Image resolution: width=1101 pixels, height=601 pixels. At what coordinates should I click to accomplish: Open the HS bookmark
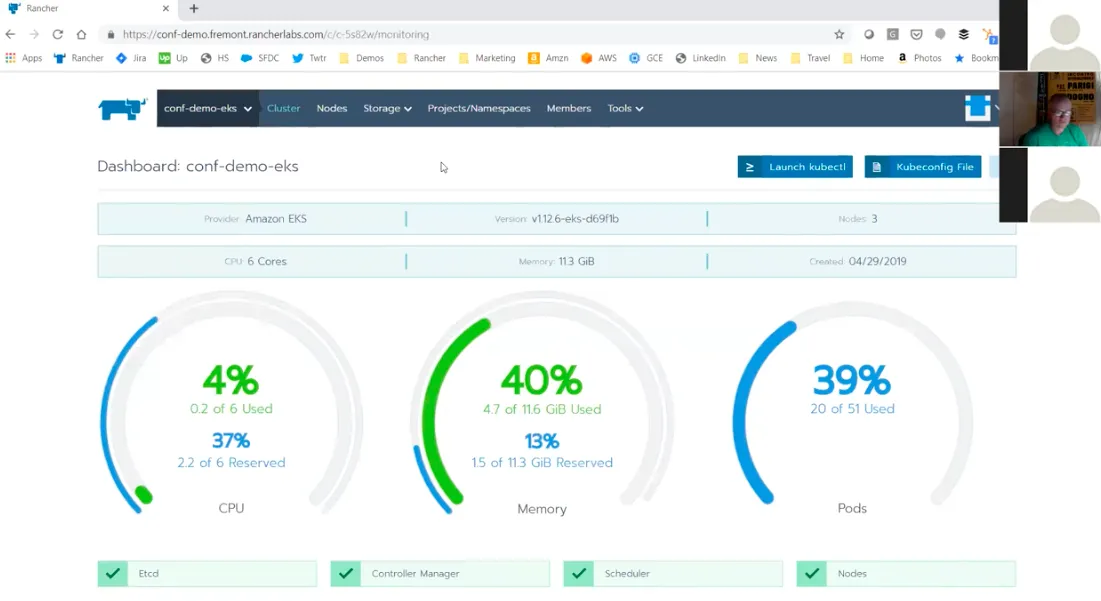coord(215,58)
